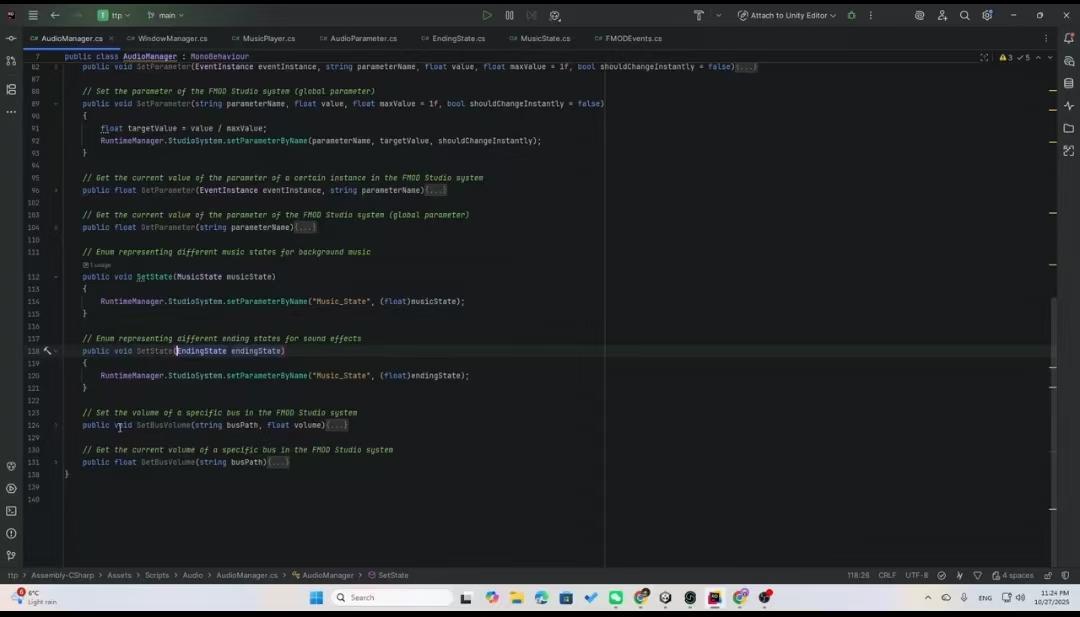Screen dimensions: 1080x617
Task: Click the Pause program icon
Action: 510,15
